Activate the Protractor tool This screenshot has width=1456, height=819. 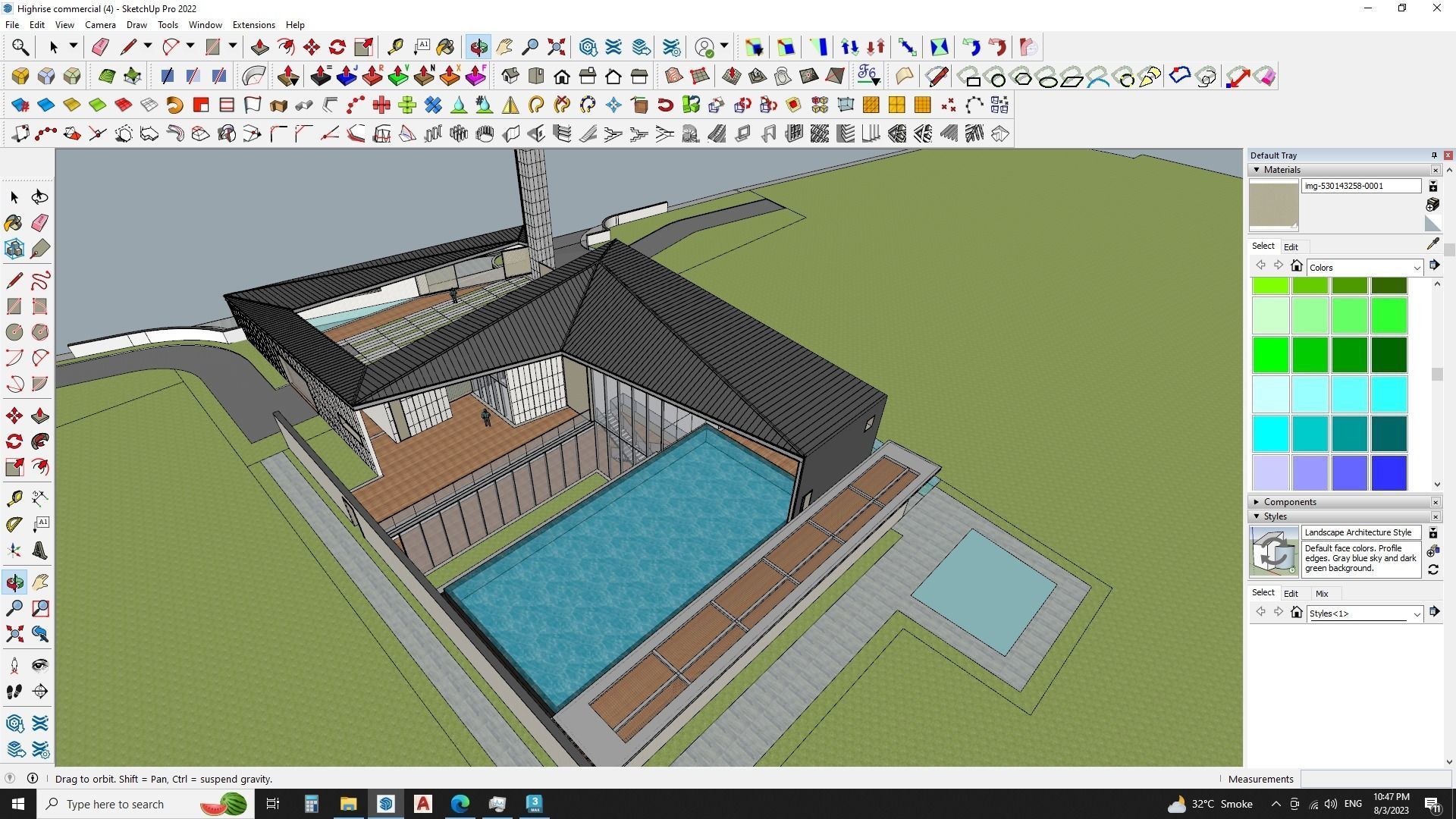coord(14,524)
